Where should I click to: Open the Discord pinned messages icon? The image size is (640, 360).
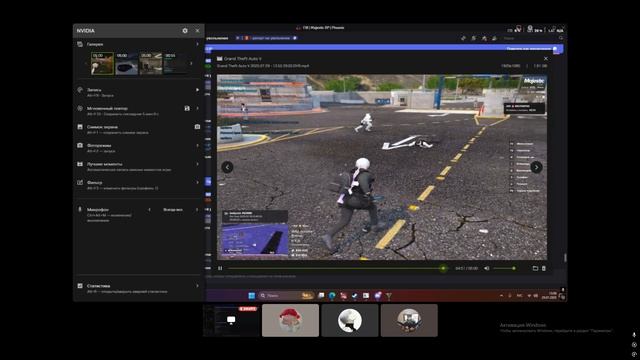pos(484,38)
